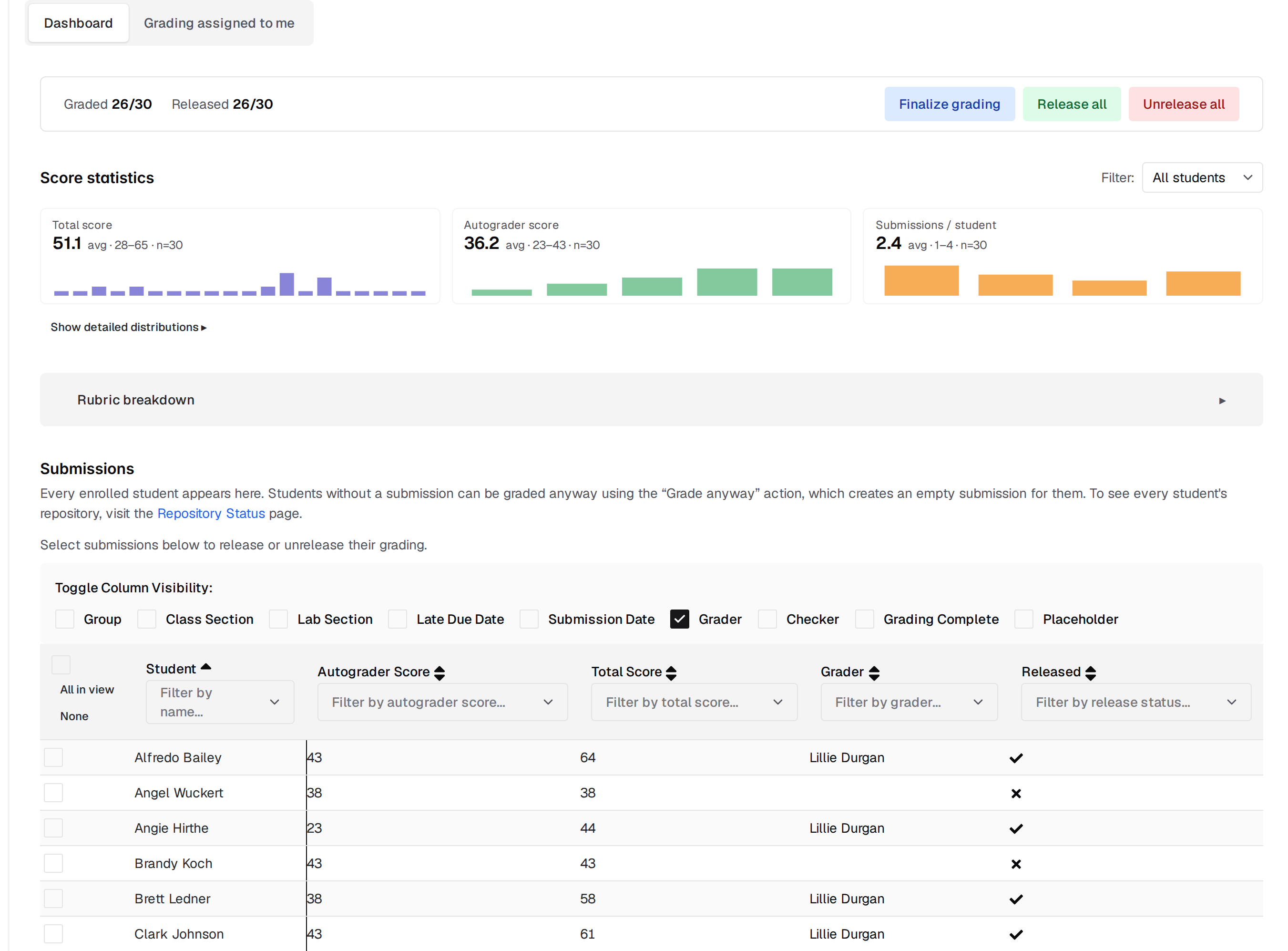This screenshot has width=1288, height=951.
Task: Switch to the Dashboard tab
Action: click(x=78, y=23)
